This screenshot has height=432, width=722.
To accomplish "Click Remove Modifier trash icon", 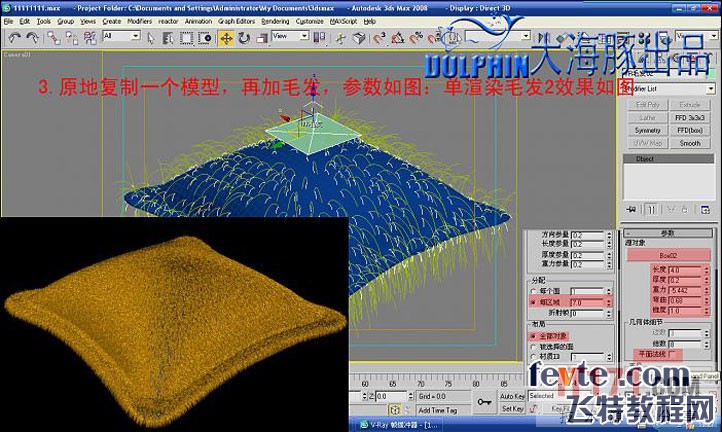I will (x=685, y=210).
